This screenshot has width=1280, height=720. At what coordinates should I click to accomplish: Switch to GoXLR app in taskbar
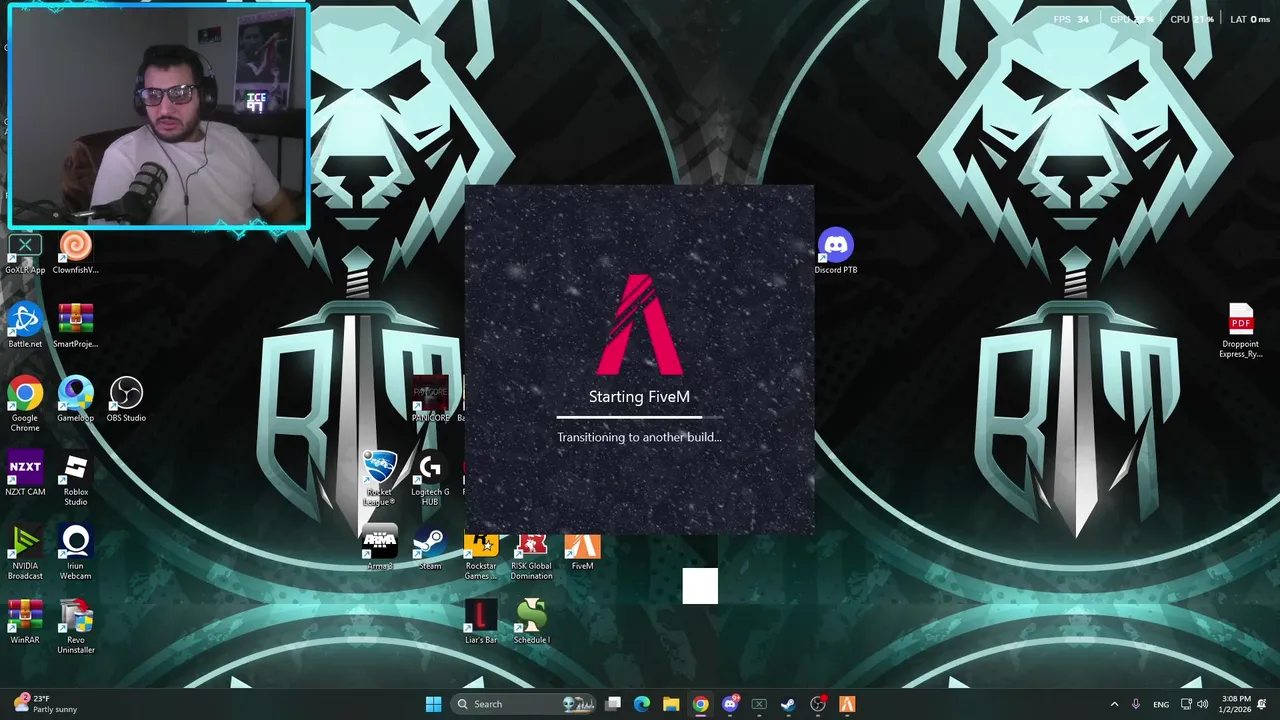click(x=759, y=704)
